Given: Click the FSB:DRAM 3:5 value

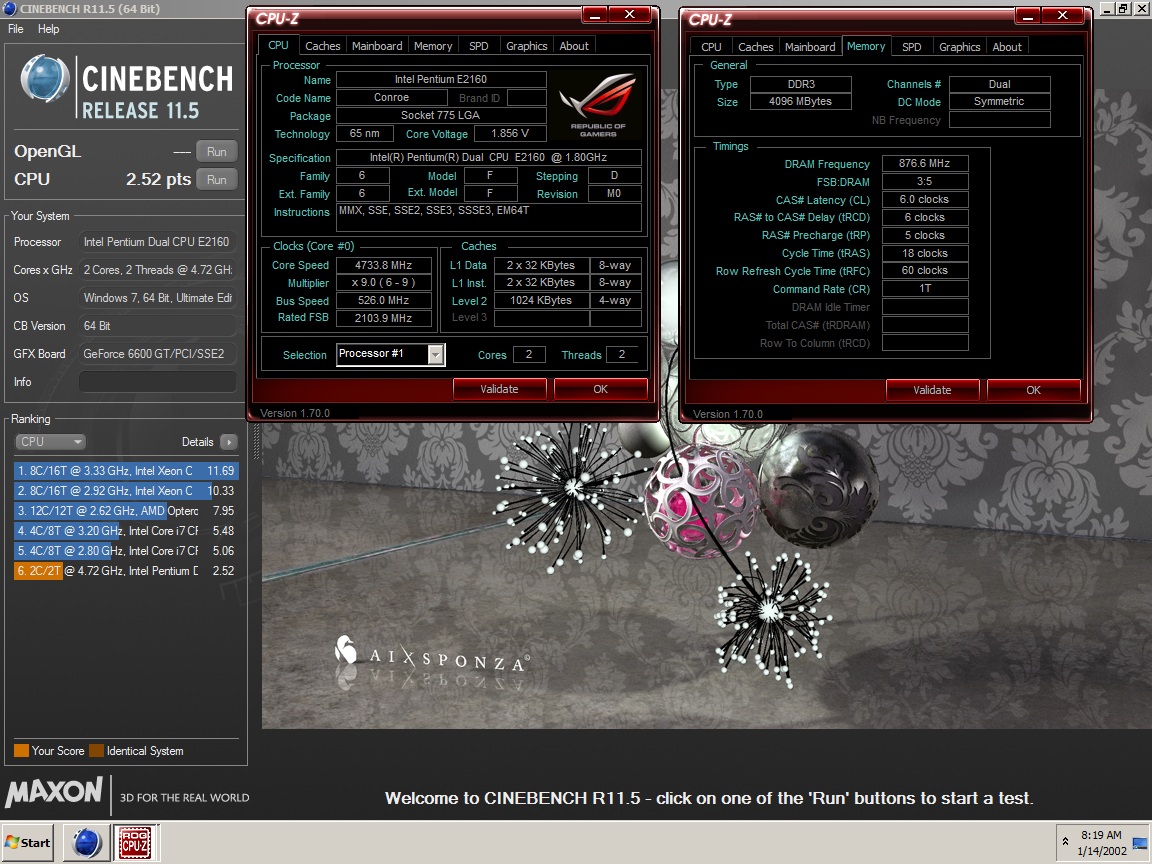Looking at the screenshot, I should click(x=925, y=181).
